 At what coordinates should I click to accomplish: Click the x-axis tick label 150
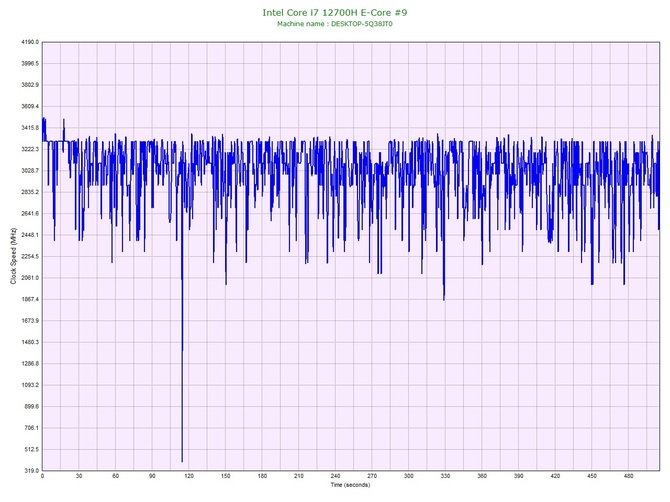[226, 476]
